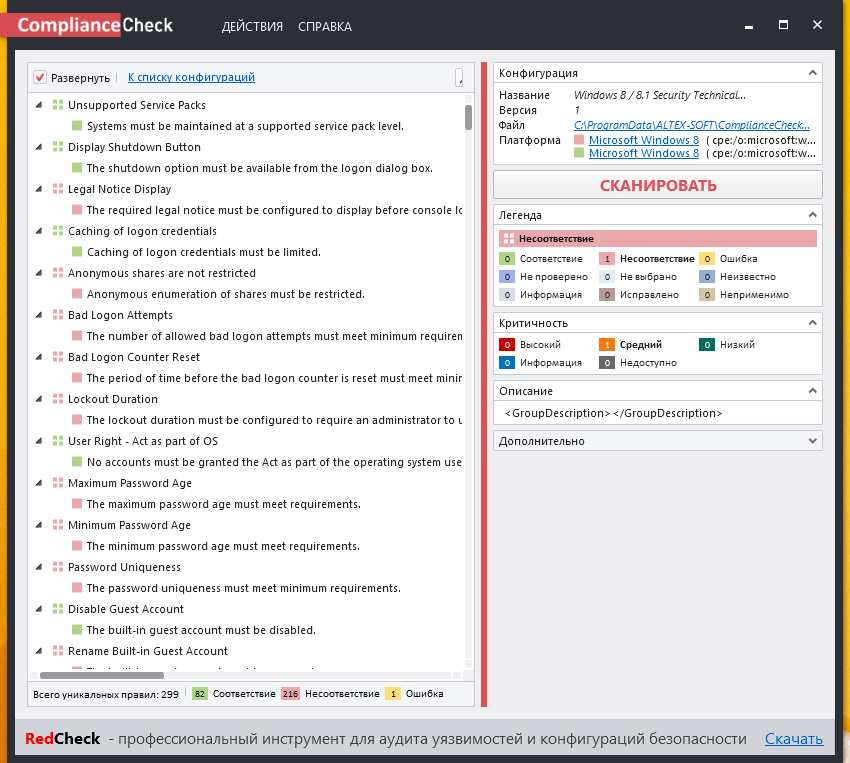Select the green icon beside Disable Guest Account
This screenshot has width=850, height=763.
pyautogui.click(x=58, y=609)
